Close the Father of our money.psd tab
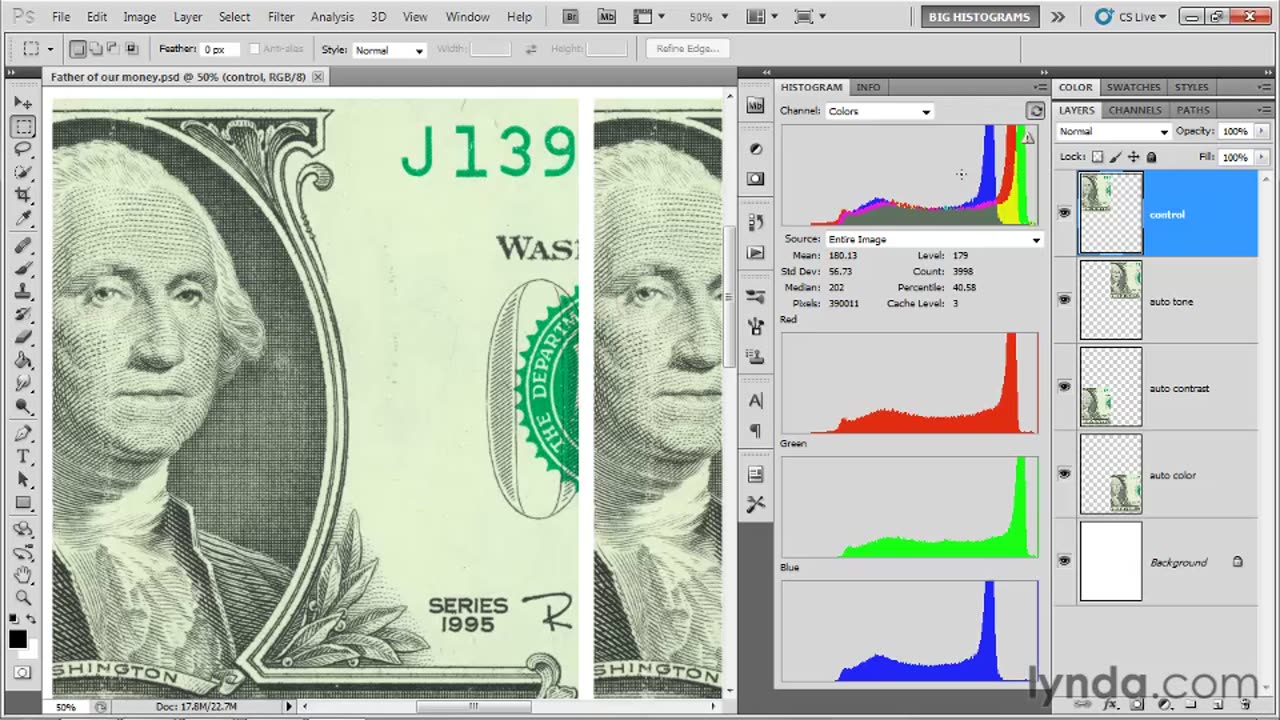 pos(318,76)
